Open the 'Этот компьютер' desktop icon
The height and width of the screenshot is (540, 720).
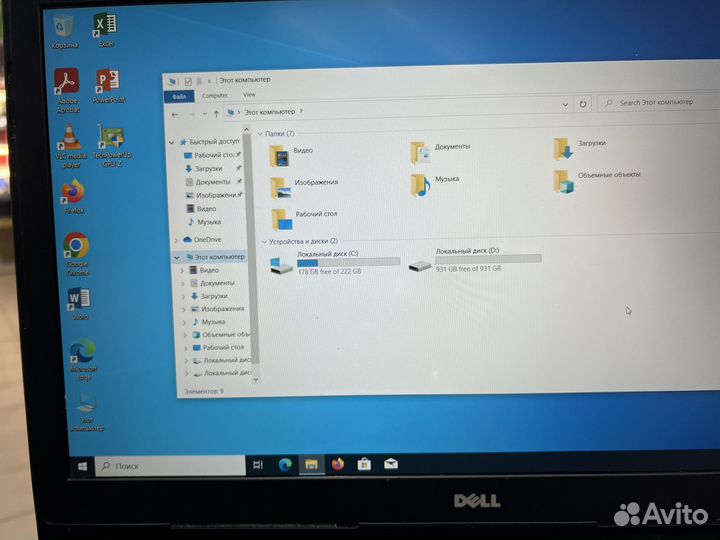86,411
